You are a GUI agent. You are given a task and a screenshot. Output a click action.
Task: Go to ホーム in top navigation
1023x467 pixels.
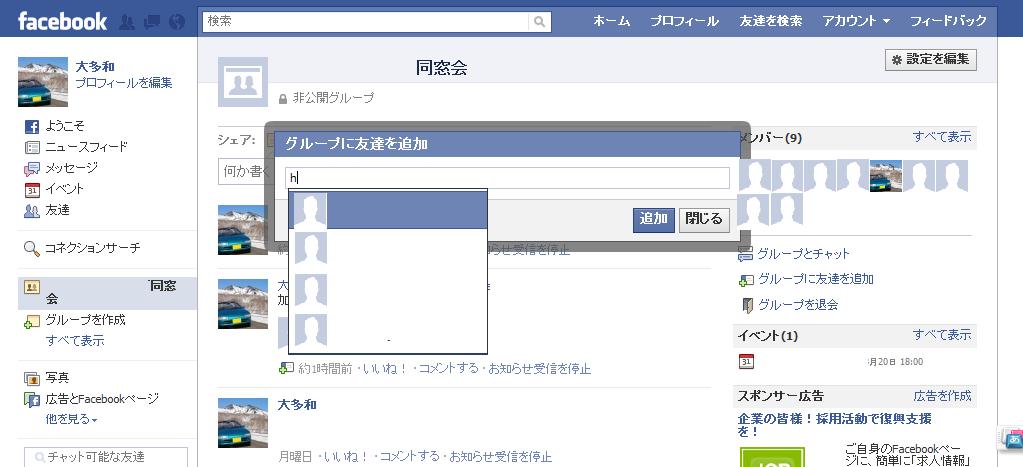tap(611, 21)
